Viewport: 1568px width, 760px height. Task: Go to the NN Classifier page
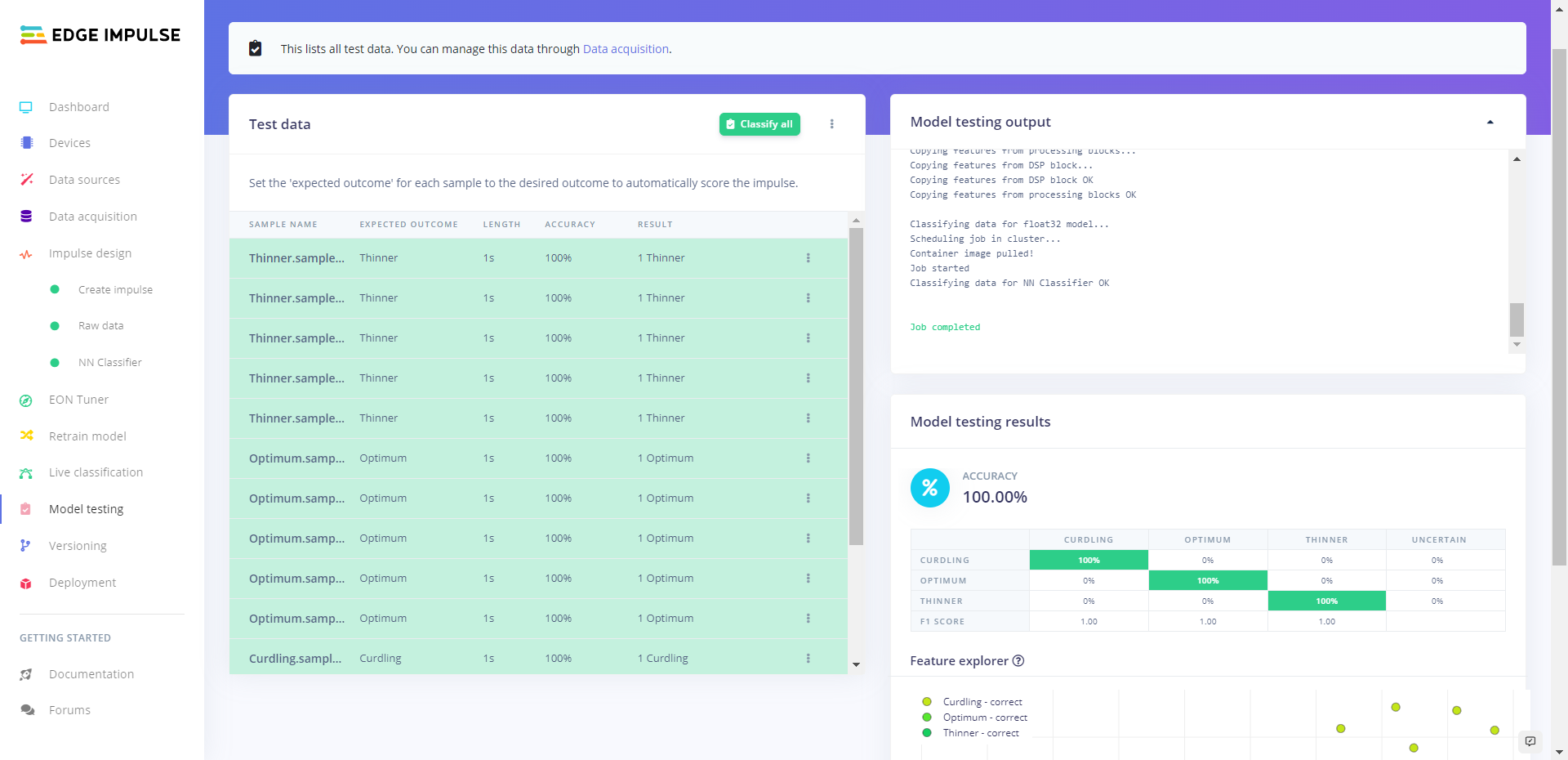(109, 362)
